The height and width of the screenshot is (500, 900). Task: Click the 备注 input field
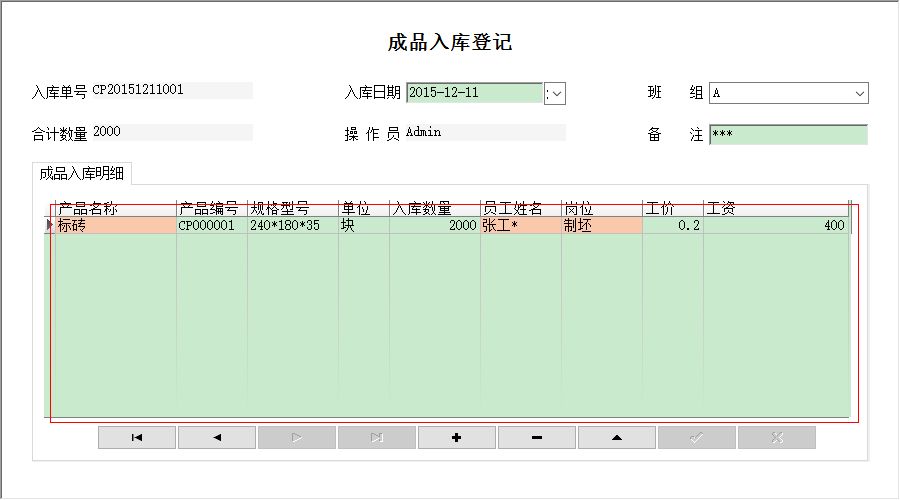point(789,134)
